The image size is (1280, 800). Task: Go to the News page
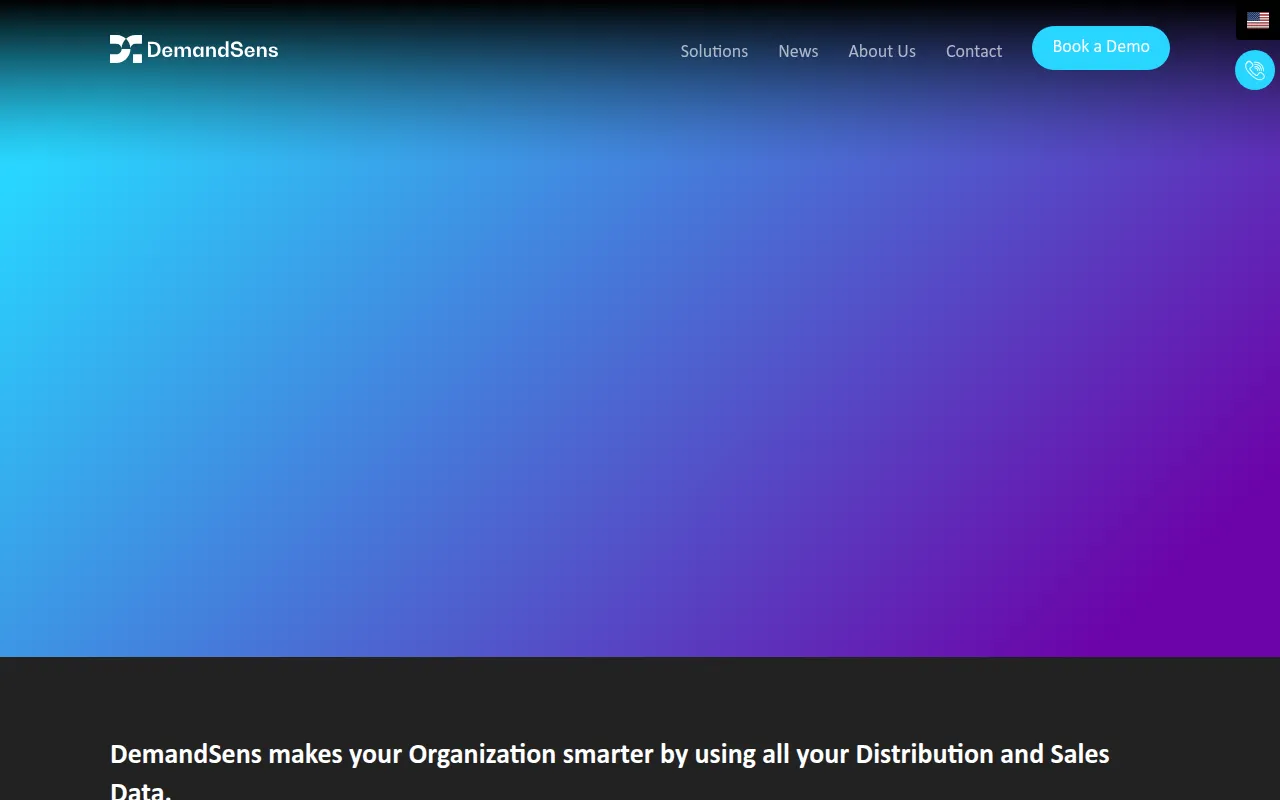click(x=798, y=51)
